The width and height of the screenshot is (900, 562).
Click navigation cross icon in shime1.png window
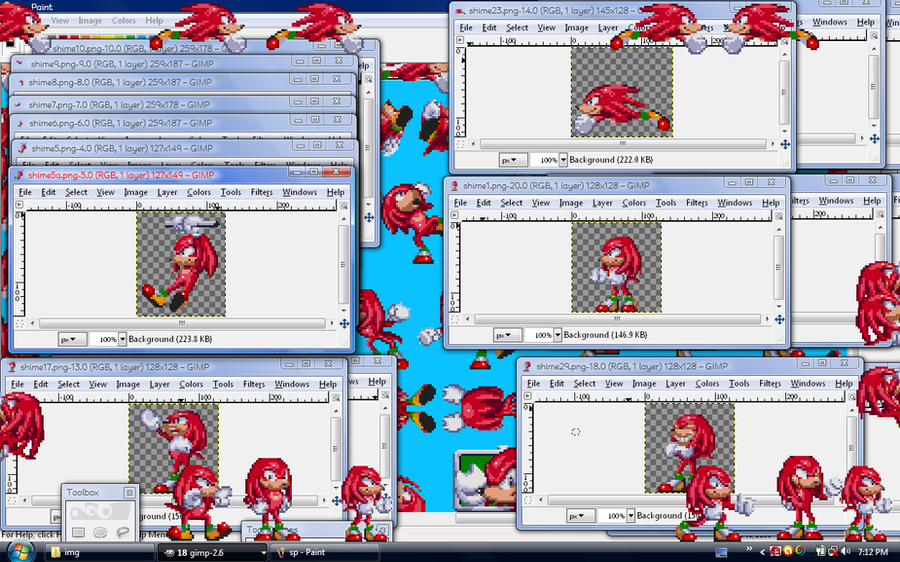tap(779, 319)
